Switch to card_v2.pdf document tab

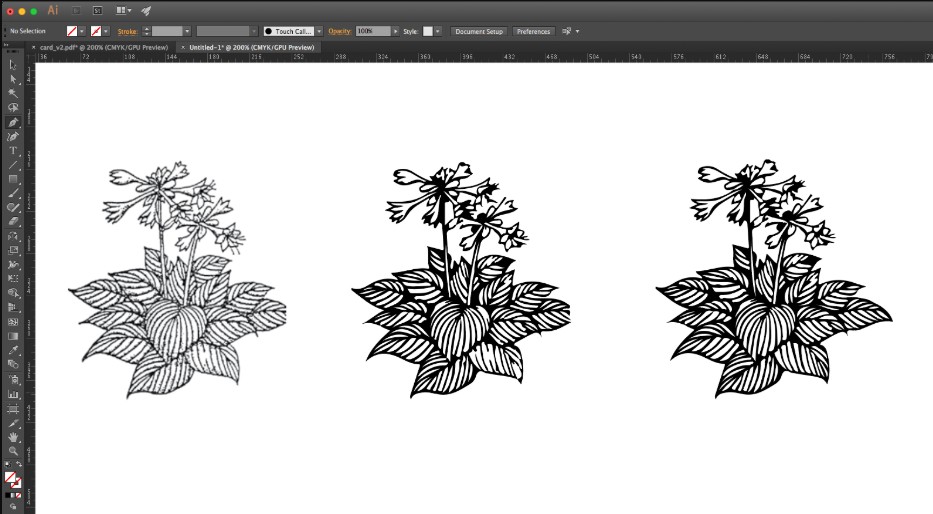(x=104, y=48)
